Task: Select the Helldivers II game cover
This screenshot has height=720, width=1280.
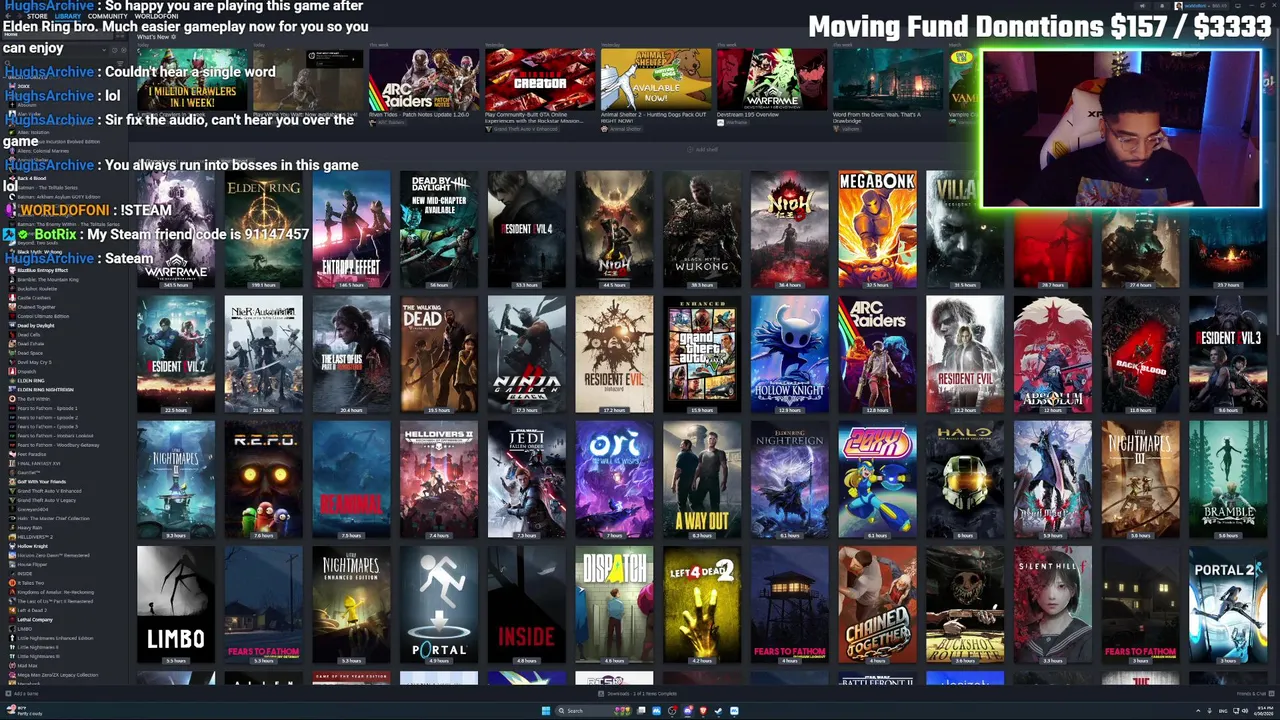Action: click(439, 479)
